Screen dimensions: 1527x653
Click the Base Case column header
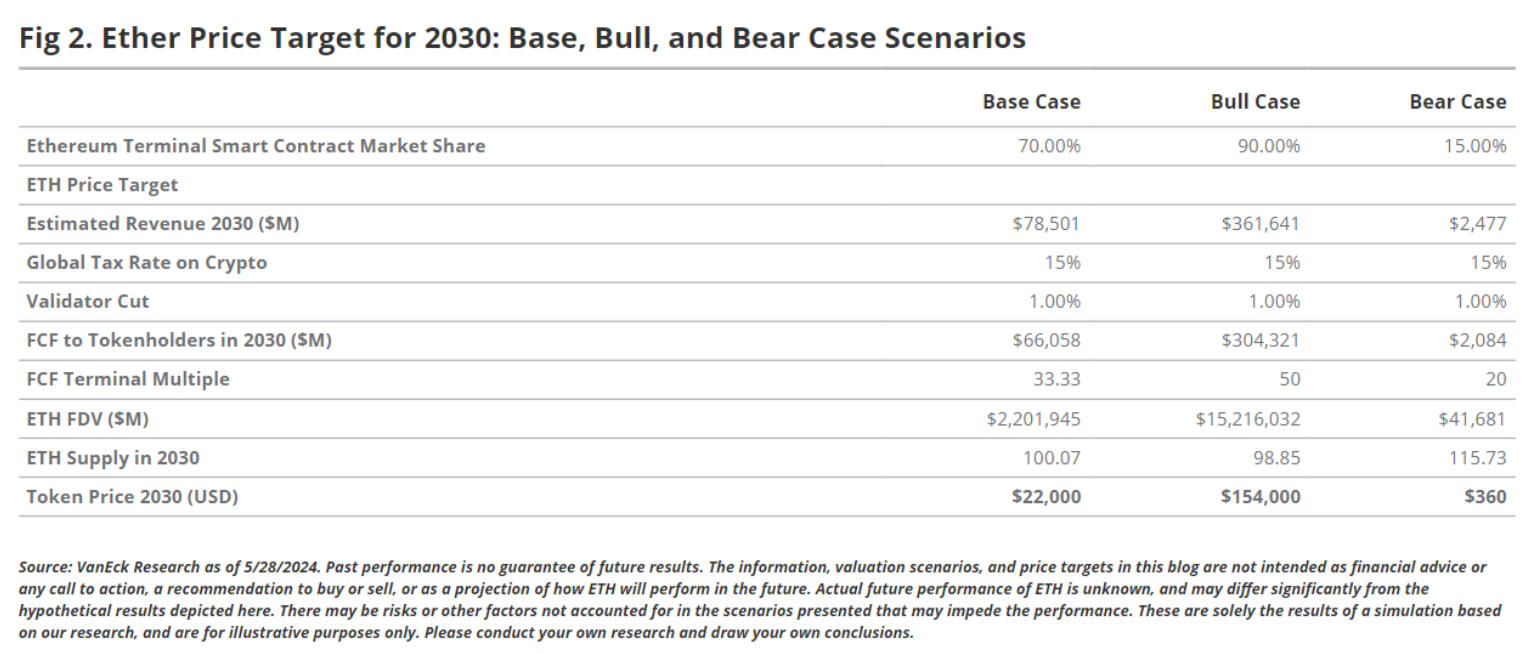[x=1031, y=101]
